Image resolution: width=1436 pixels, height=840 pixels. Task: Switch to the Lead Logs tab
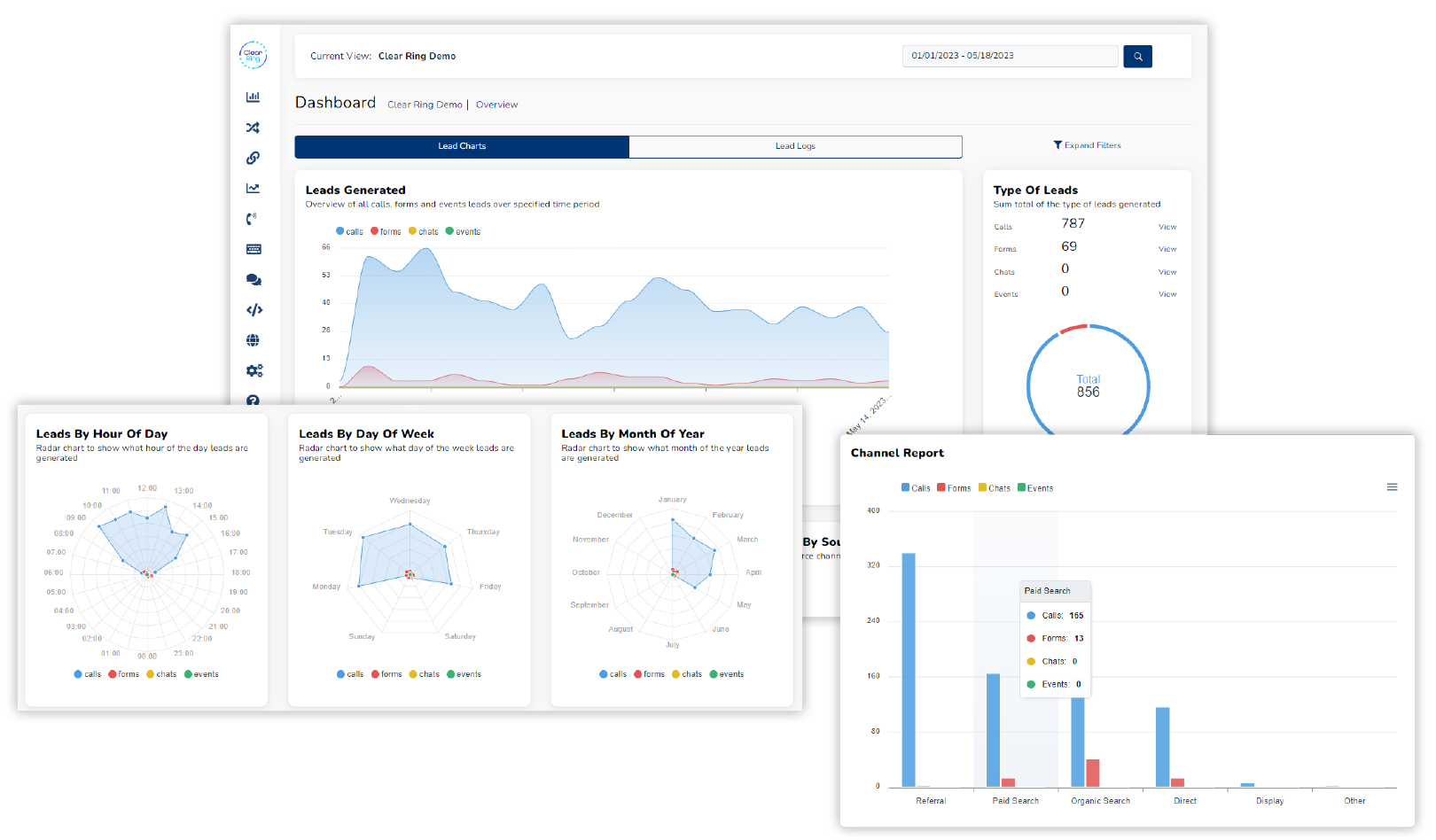(795, 146)
